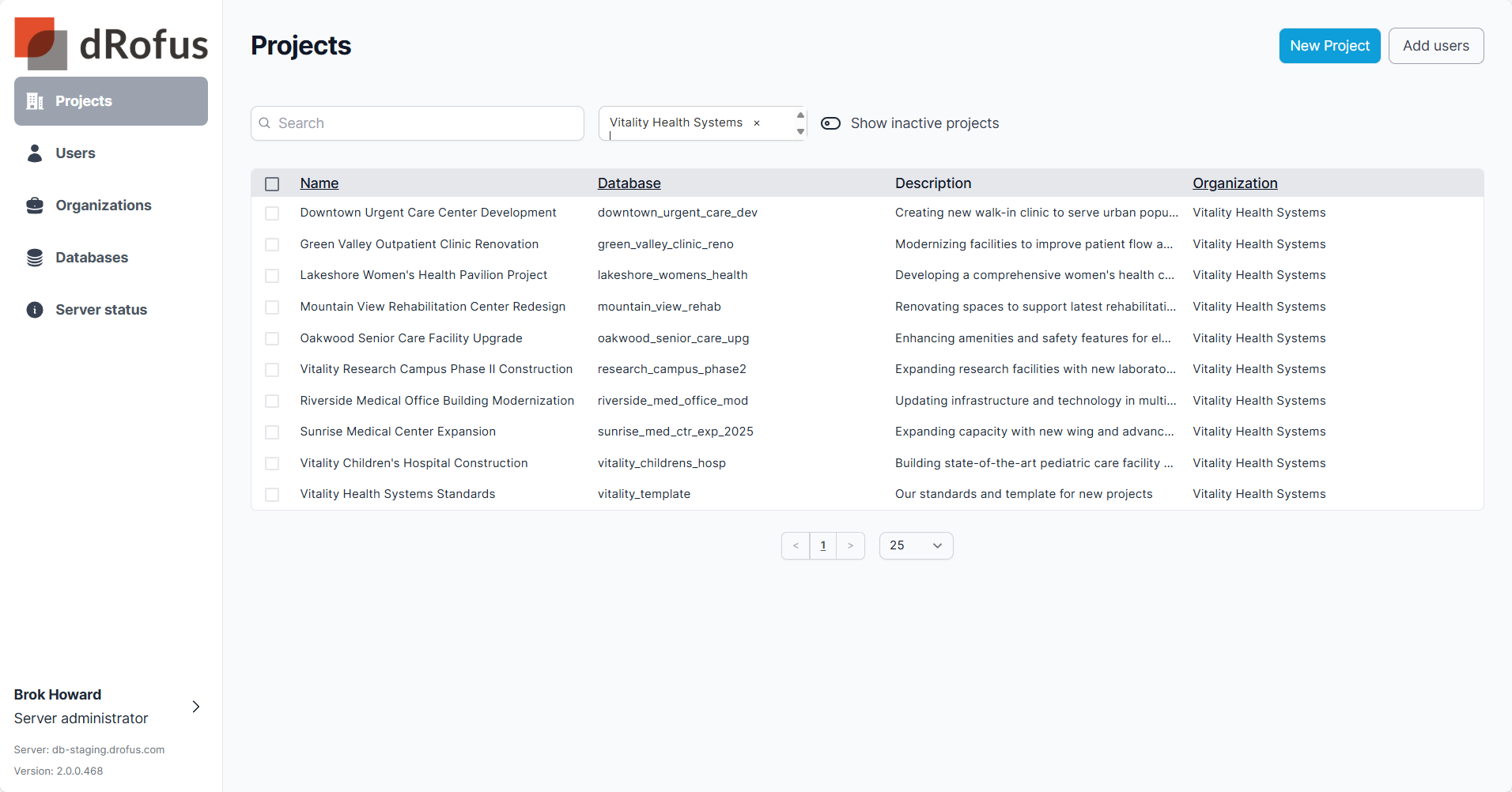Click the Databases stack icon
Image resolution: width=1512 pixels, height=792 pixels.
(35, 258)
